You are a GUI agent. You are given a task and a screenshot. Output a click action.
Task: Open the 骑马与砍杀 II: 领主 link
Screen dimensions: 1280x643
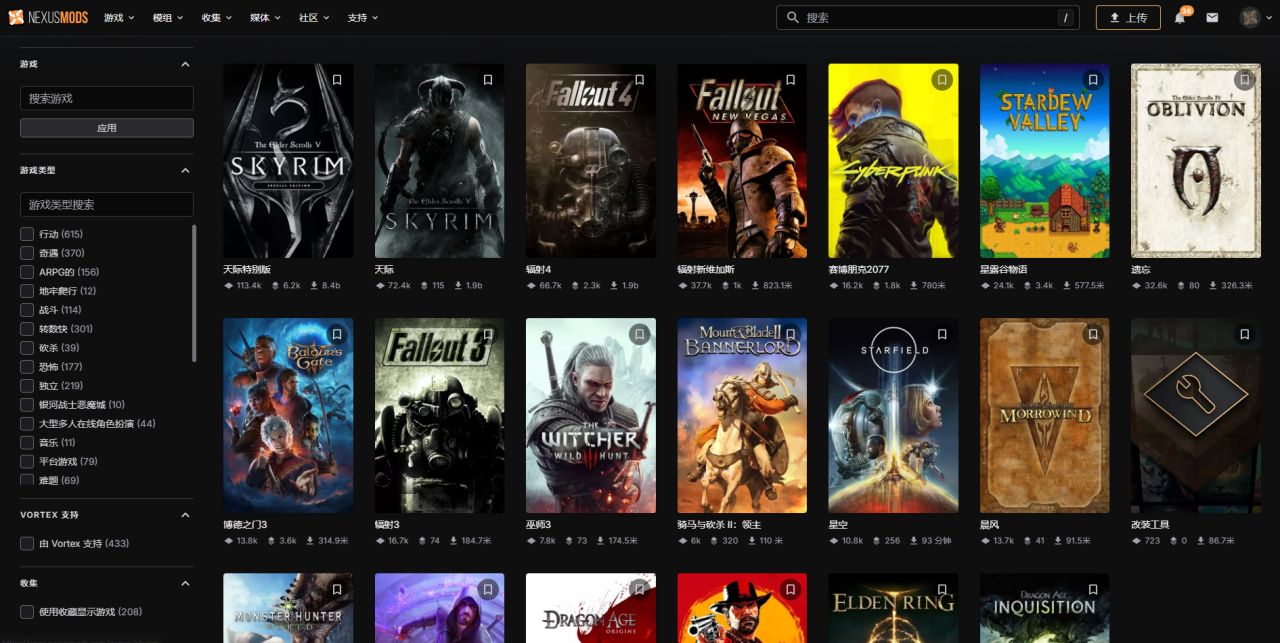click(x=719, y=524)
